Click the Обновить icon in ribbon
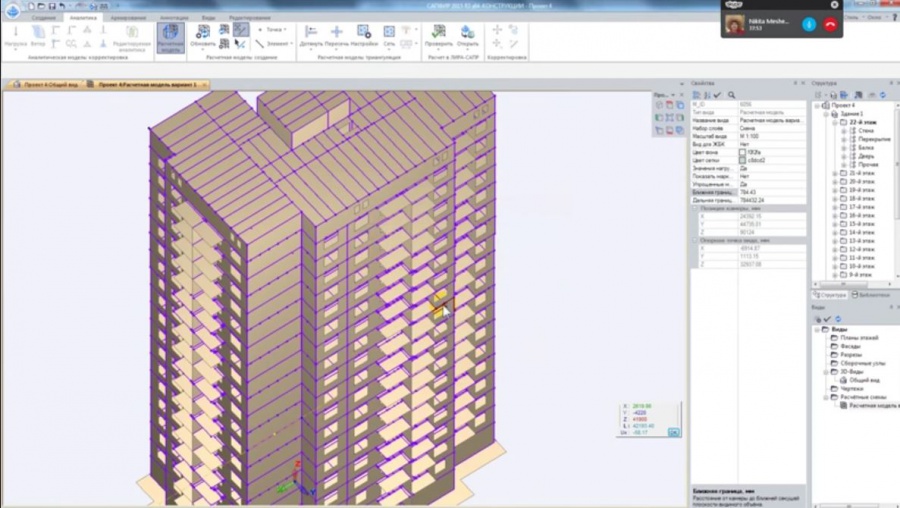 [x=203, y=35]
